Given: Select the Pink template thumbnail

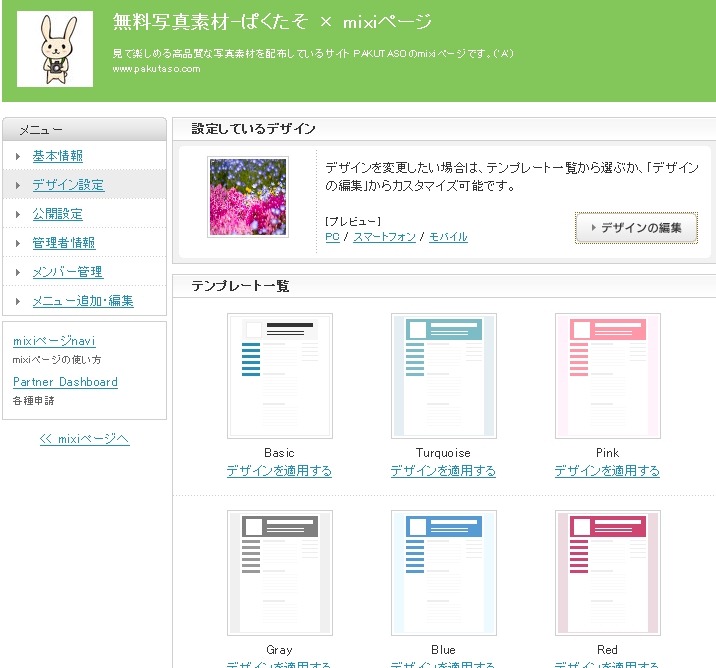Looking at the screenshot, I should point(608,376).
